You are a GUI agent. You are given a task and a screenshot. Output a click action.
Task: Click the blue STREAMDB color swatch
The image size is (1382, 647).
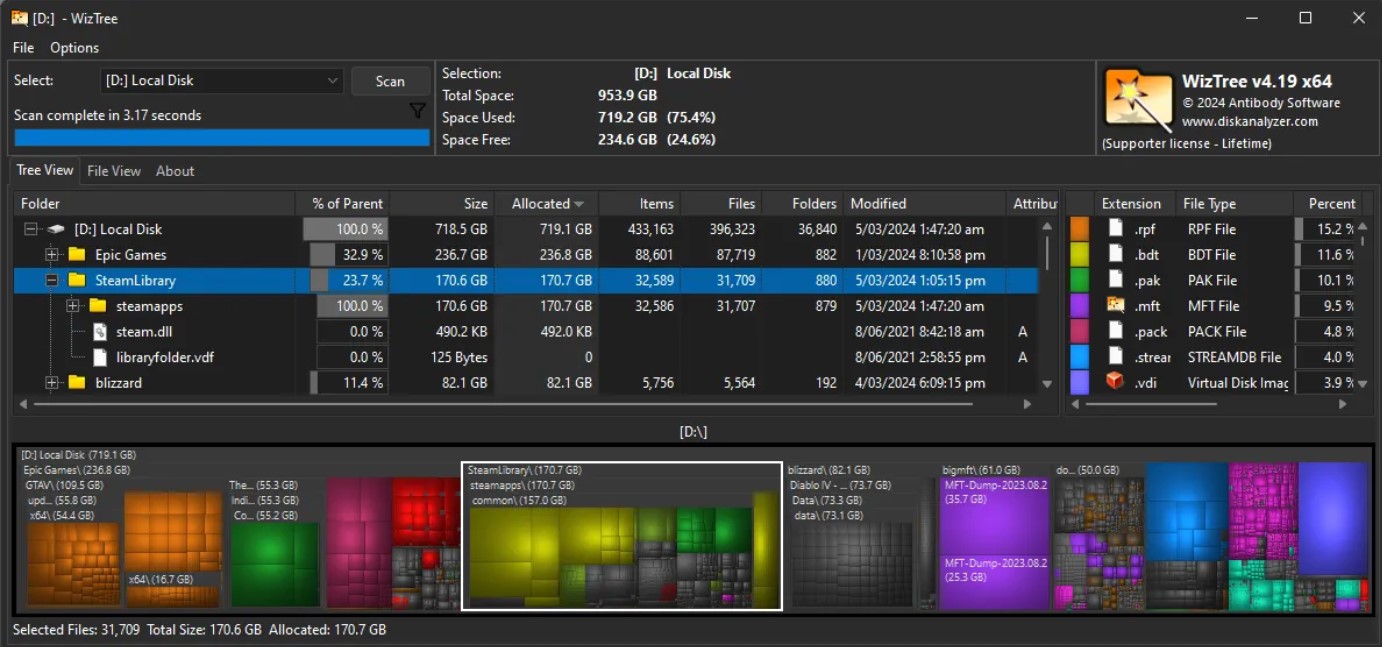click(1080, 357)
